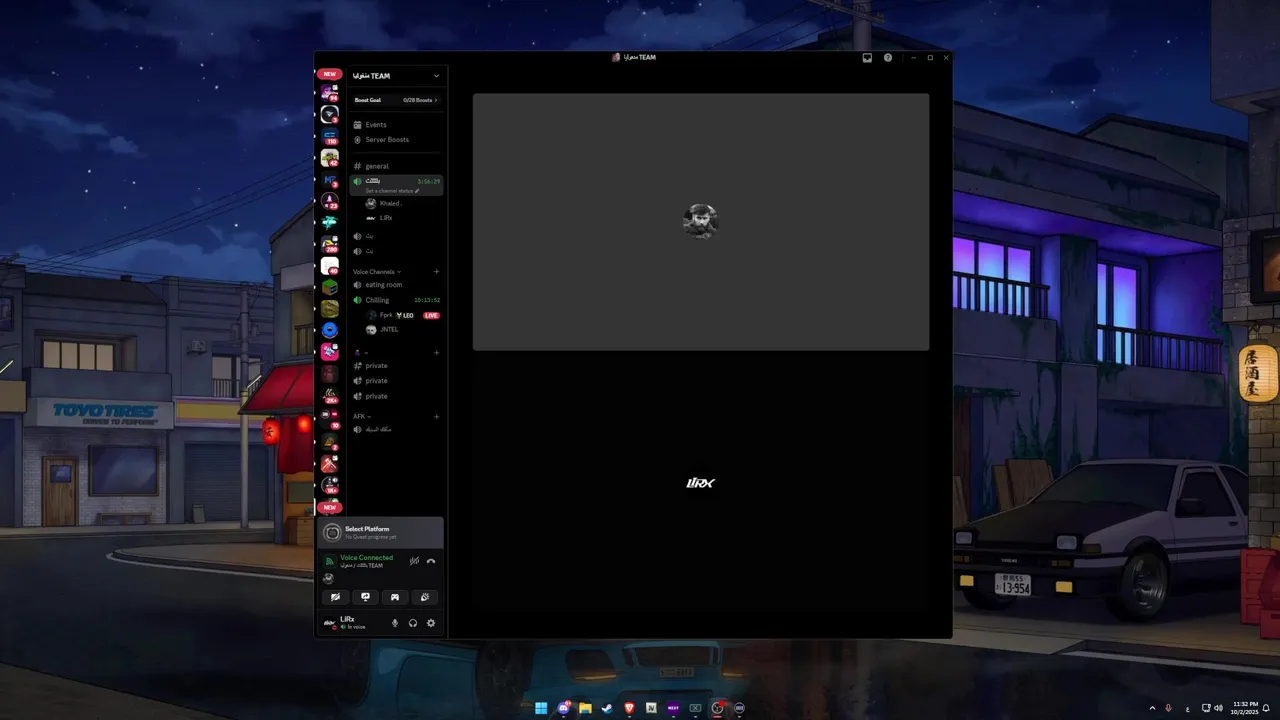Mute the microphone in the user panel
Viewport: 1280px width, 720px height.
coord(395,623)
